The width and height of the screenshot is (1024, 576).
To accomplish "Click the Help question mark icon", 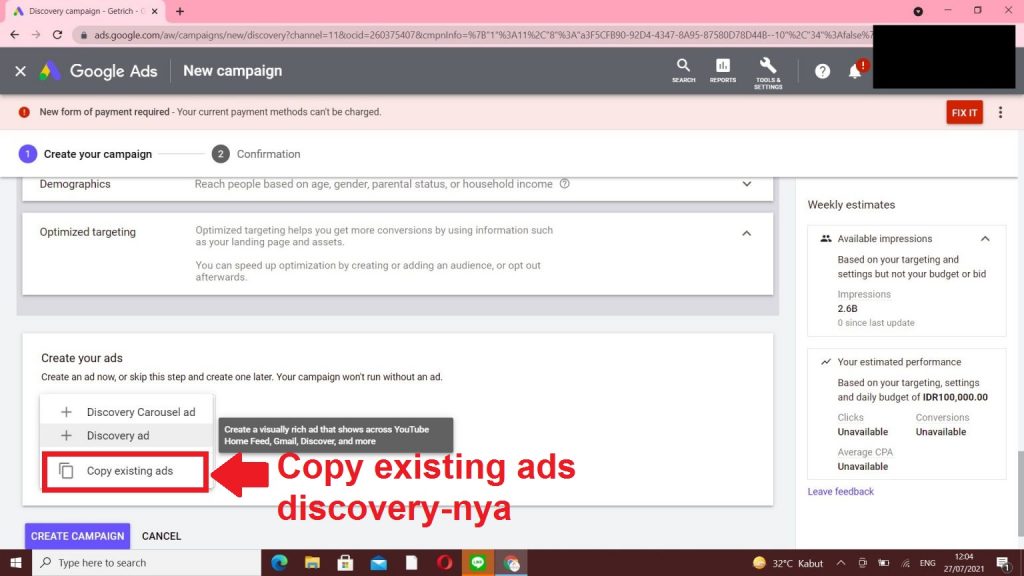I will (822, 71).
